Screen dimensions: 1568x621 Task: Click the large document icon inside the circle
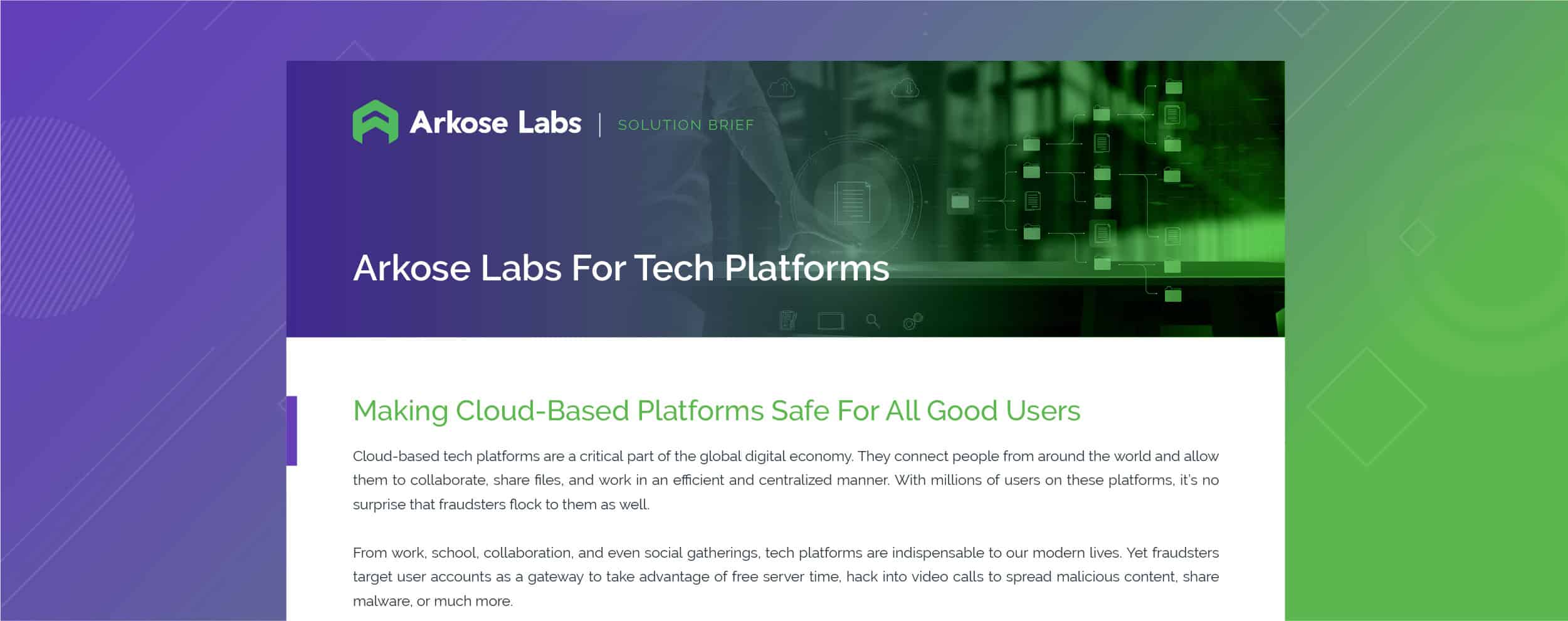pos(853,201)
